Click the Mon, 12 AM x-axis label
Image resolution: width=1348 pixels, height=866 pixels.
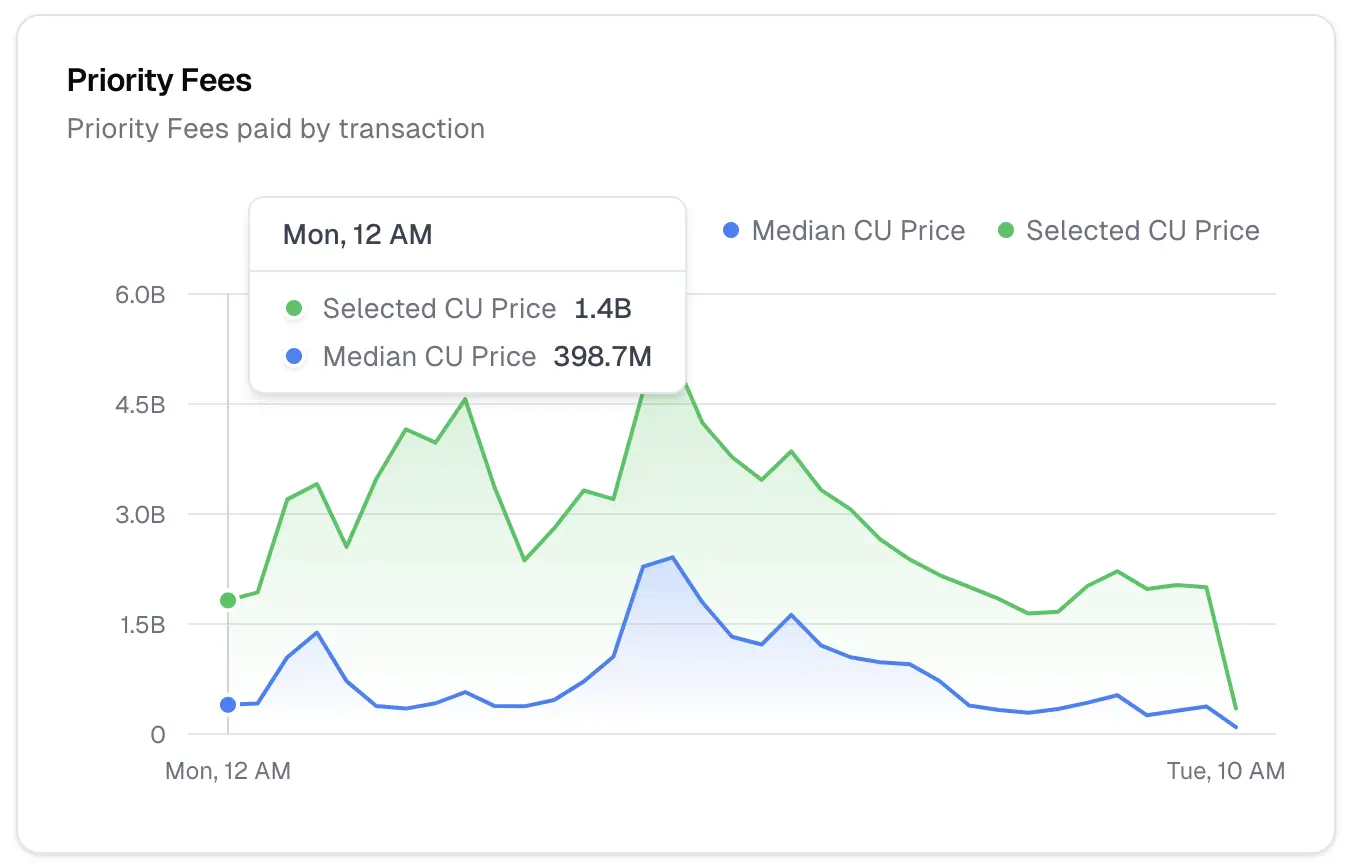pyautogui.click(x=228, y=771)
